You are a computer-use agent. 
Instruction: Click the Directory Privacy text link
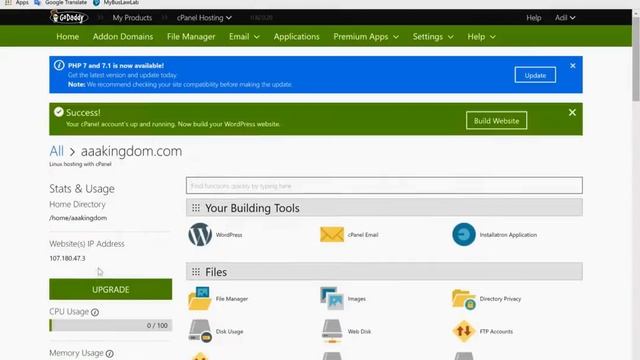500,299
